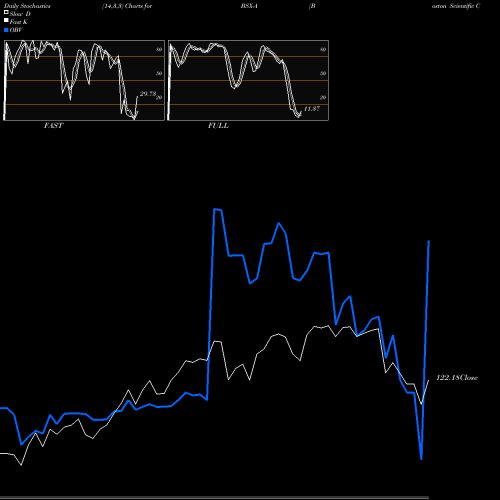Screen dimensions: 500x500
Task: Click the 'FULL' chart caption
Action: (x=218, y=126)
